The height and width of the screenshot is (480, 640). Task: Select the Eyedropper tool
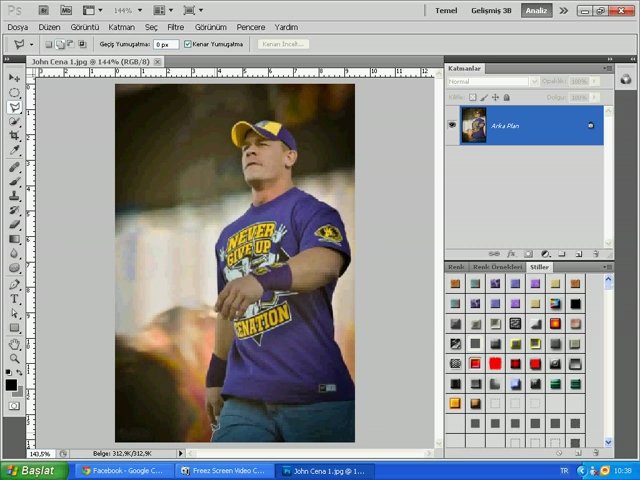(x=14, y=150)
